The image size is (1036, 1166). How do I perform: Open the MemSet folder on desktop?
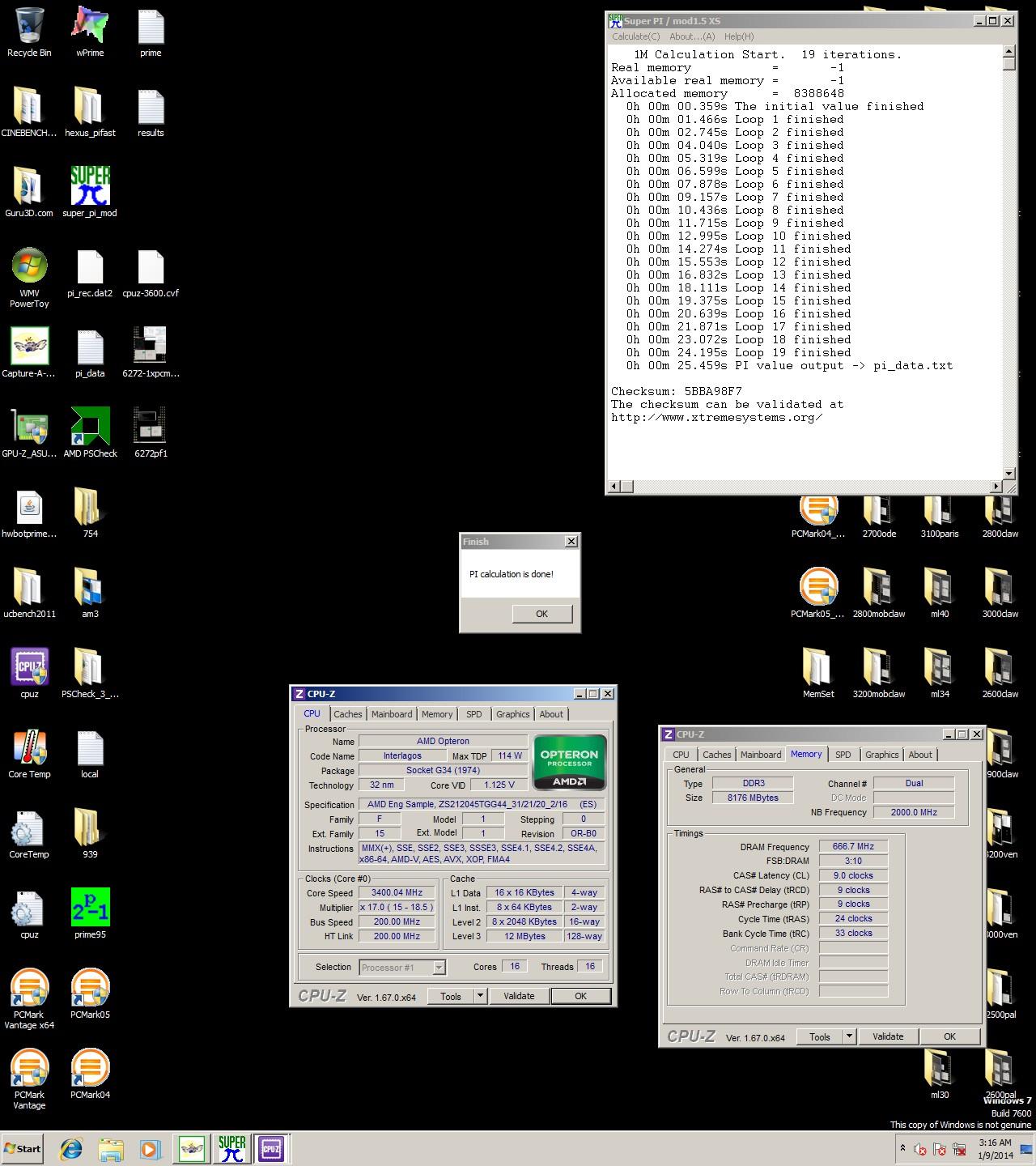click(x=818, y=674)
